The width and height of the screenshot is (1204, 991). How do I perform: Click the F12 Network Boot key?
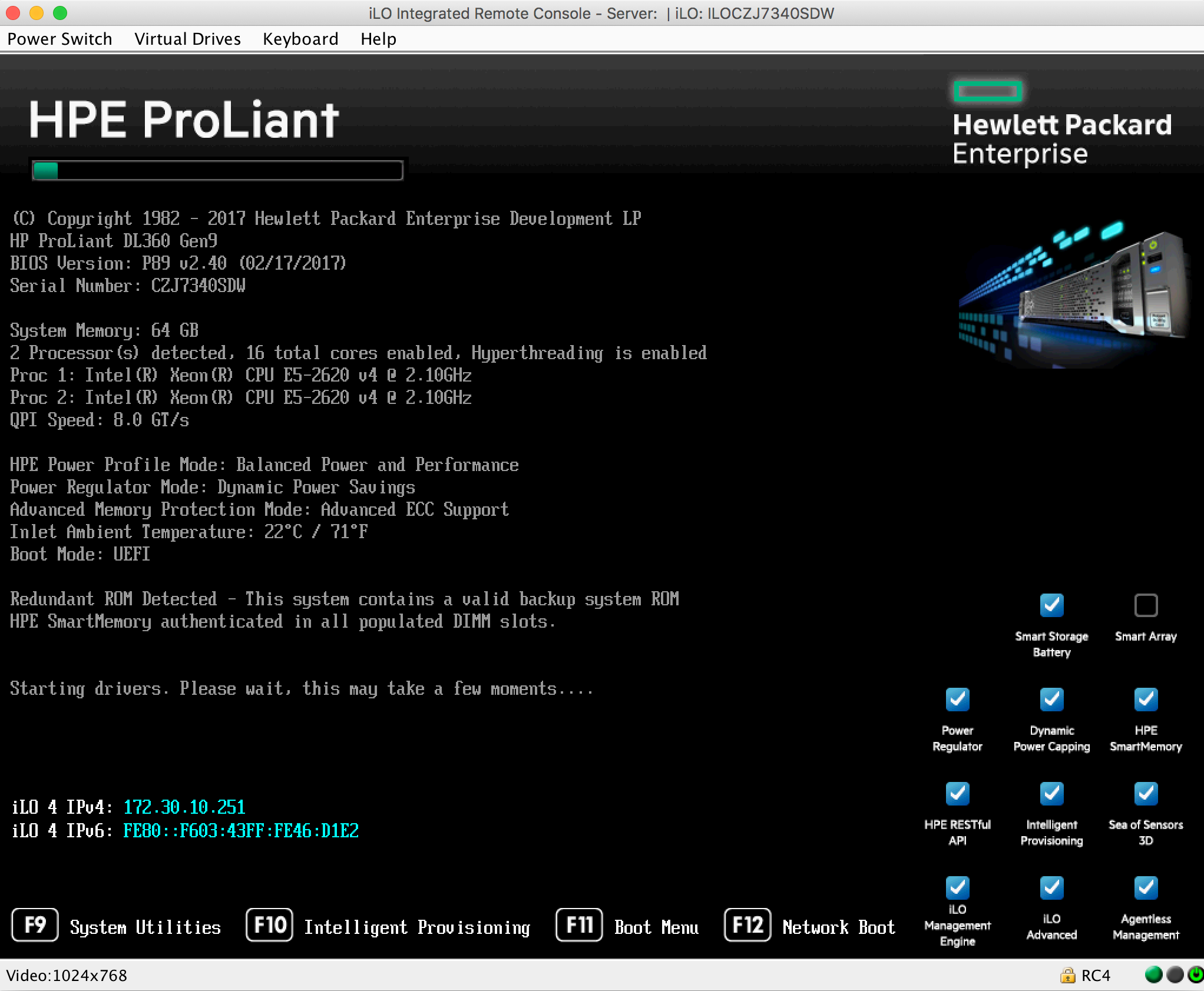(x=747, y=925)
